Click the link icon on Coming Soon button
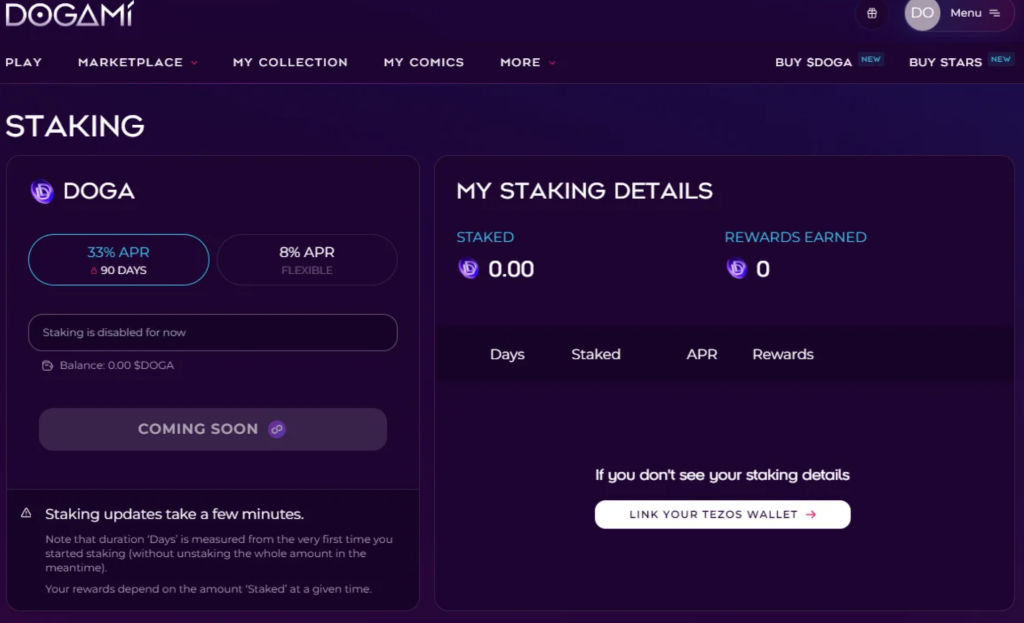 tap(277, 429)
